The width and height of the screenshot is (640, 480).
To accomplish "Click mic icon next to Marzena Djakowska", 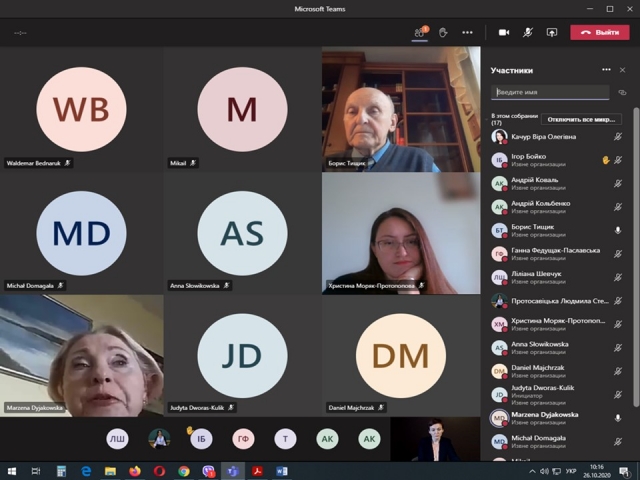I will tap(618, 415).
